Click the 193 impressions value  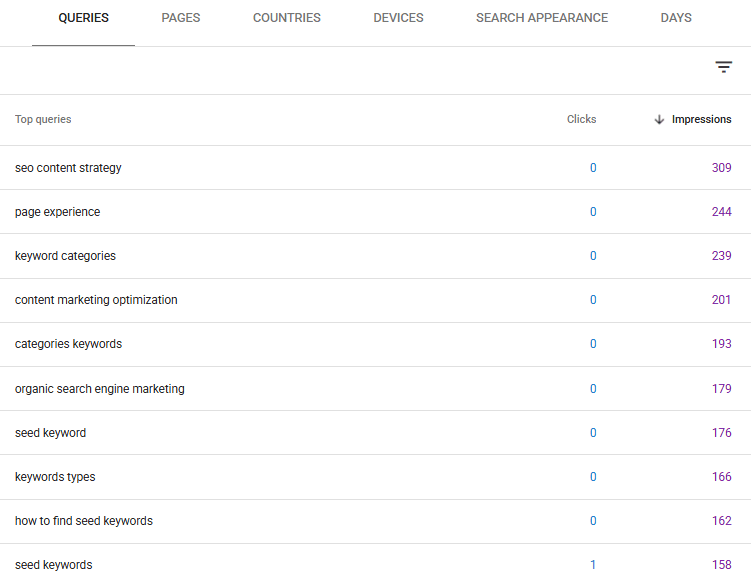click(x=721, y=344)
